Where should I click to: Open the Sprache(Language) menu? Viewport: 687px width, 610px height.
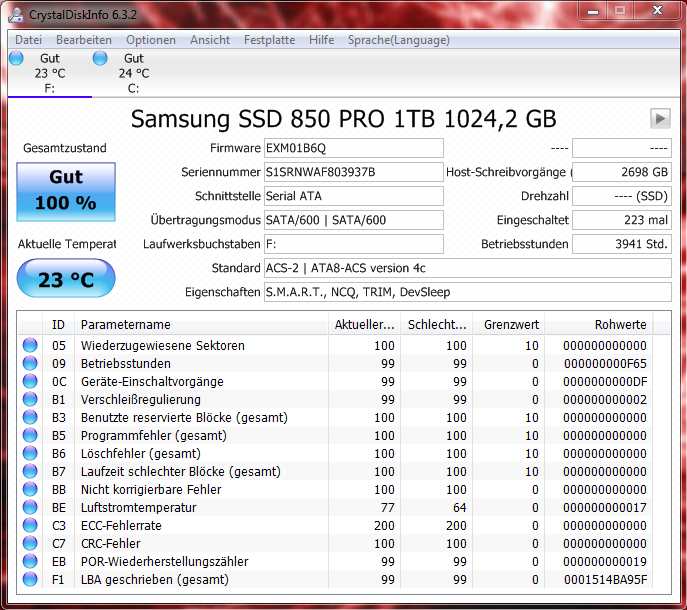(399, 40)
